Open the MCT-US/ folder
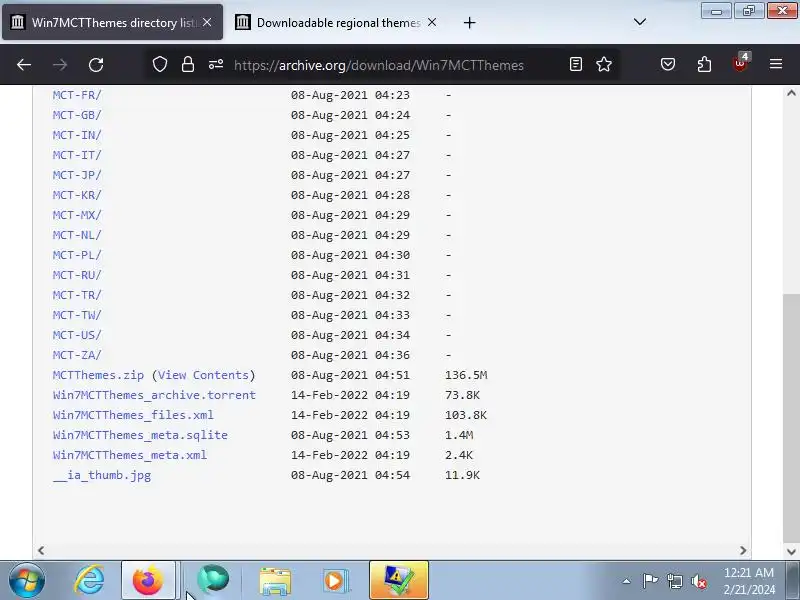 [77, 335]
